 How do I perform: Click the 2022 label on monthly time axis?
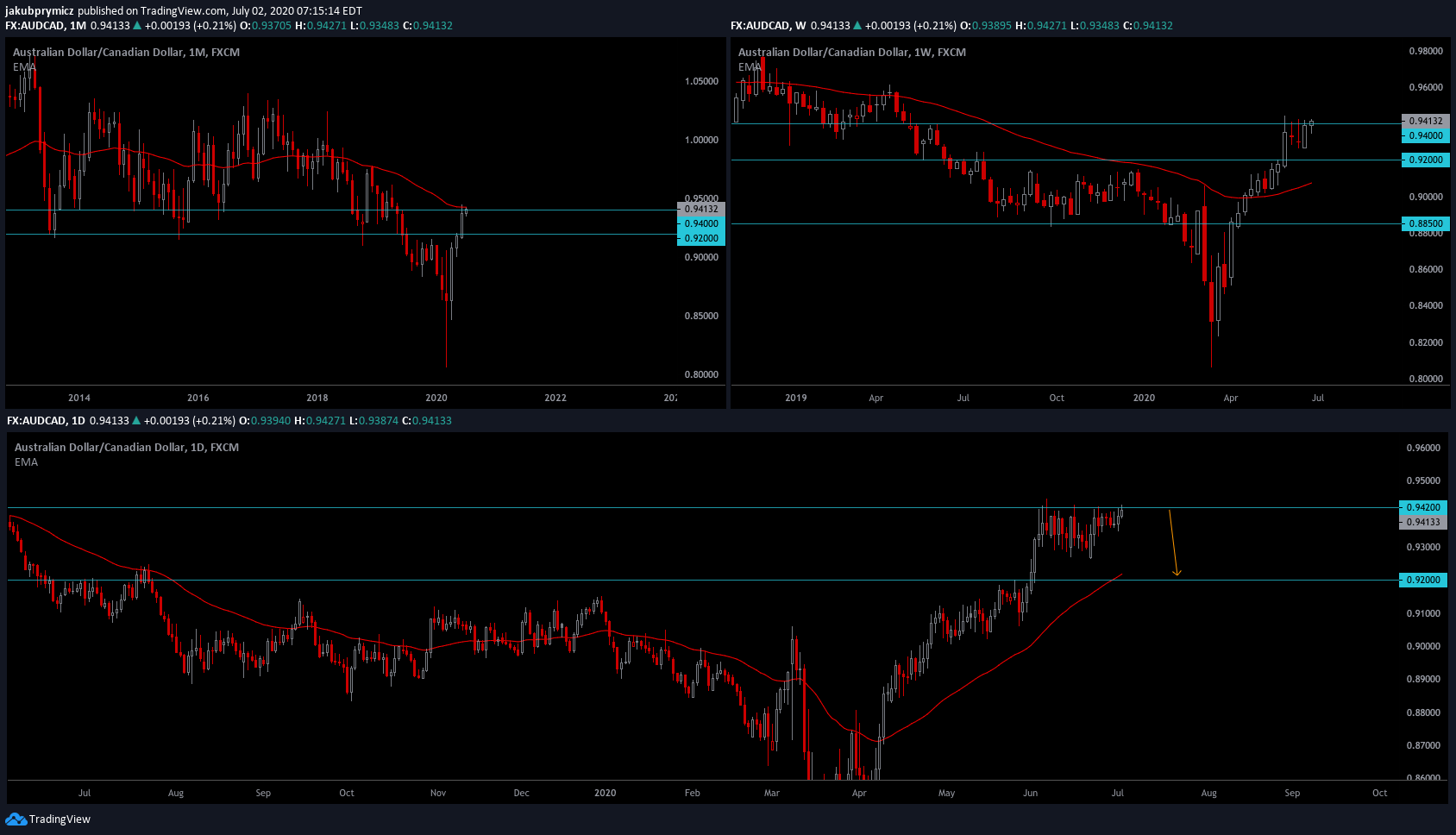(555, 398)
